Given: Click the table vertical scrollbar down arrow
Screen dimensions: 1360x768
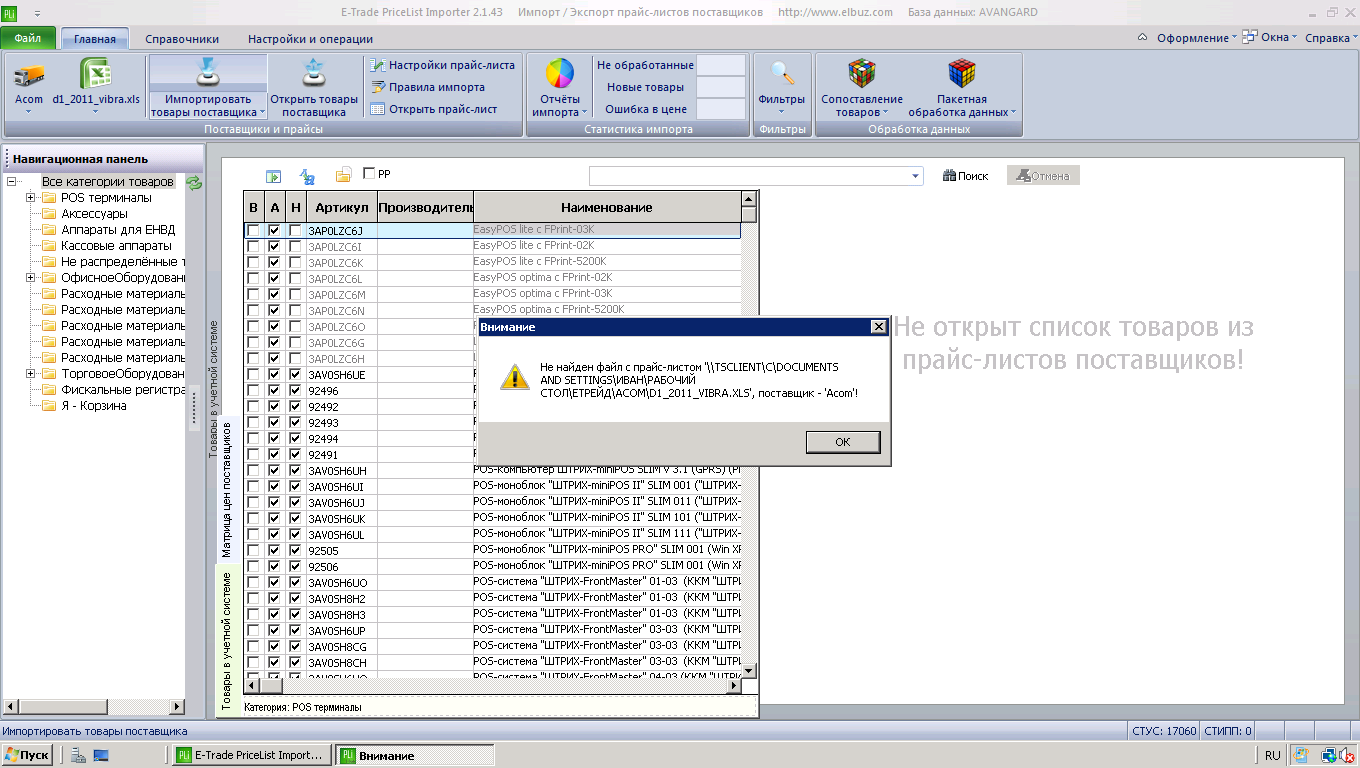Looking at the screenshot, I should (x=749, y=670).
